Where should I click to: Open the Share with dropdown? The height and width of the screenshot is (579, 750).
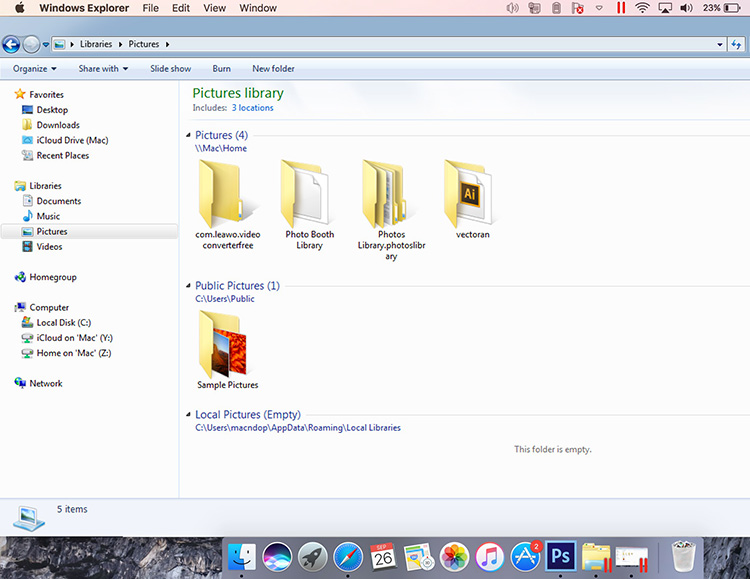(x=103, y=69)
